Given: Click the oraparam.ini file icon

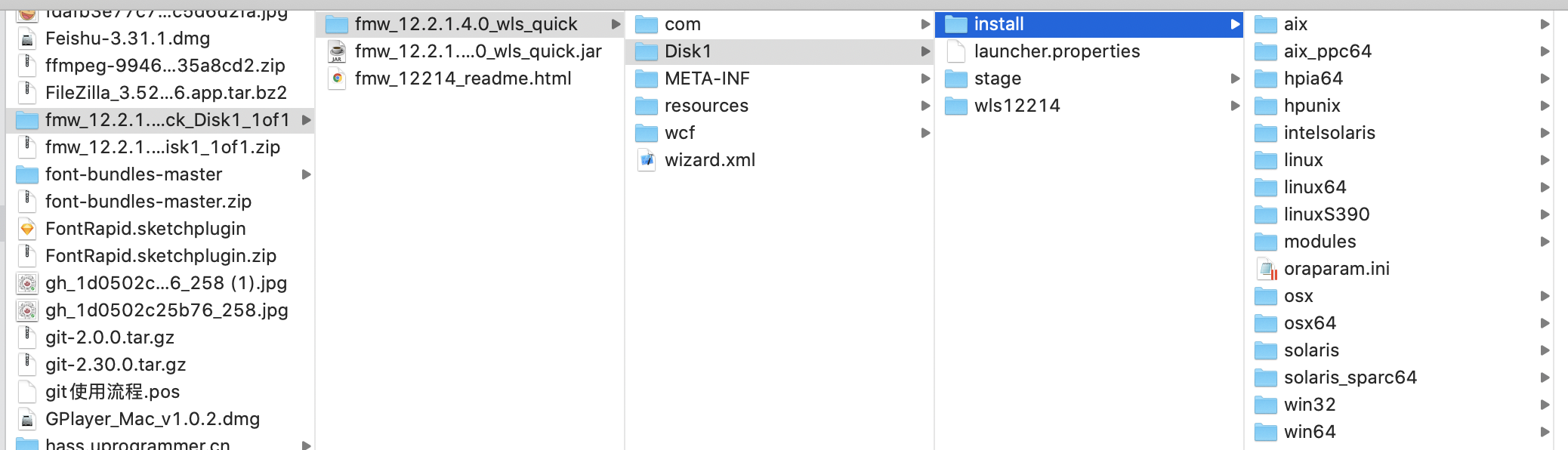Looking at the screenshot, I should pos(1267,269).
